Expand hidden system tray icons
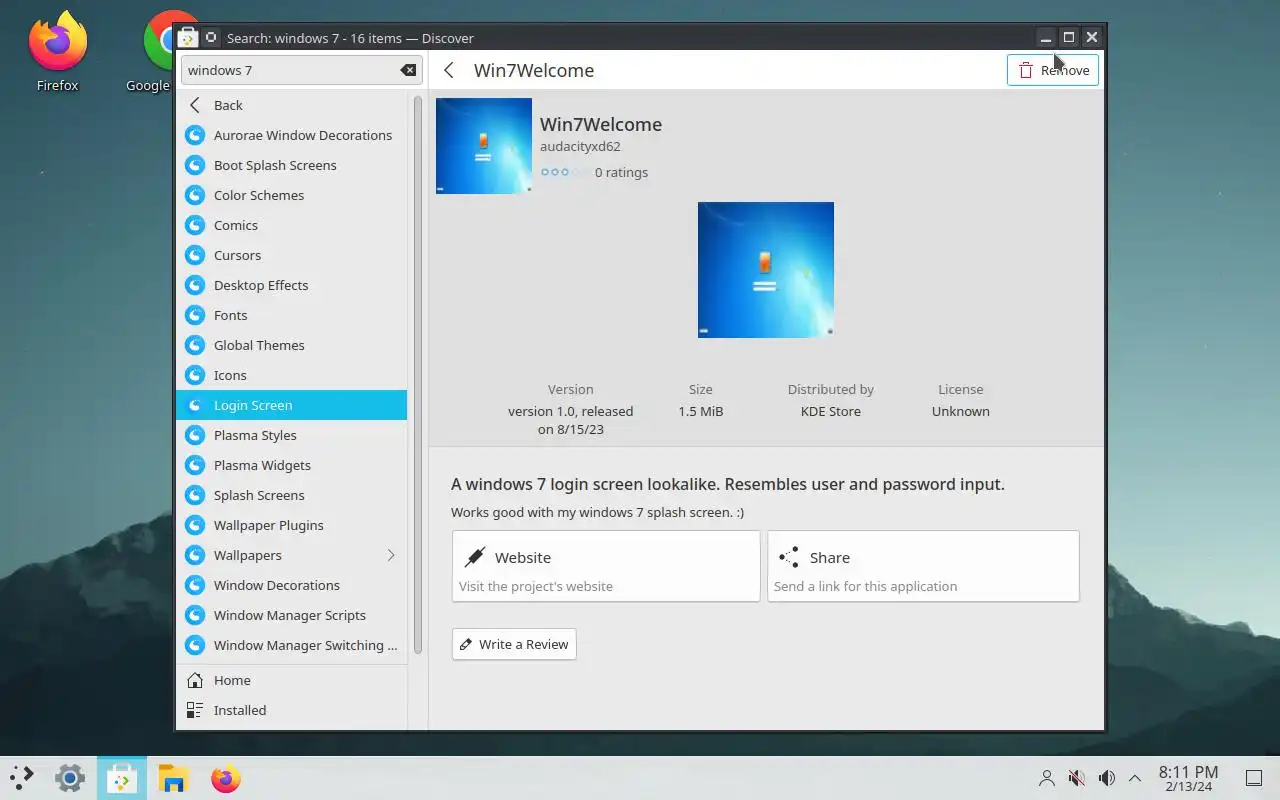The width and height of the screenshot is (1280, 800). click(x=1135, y=778)
